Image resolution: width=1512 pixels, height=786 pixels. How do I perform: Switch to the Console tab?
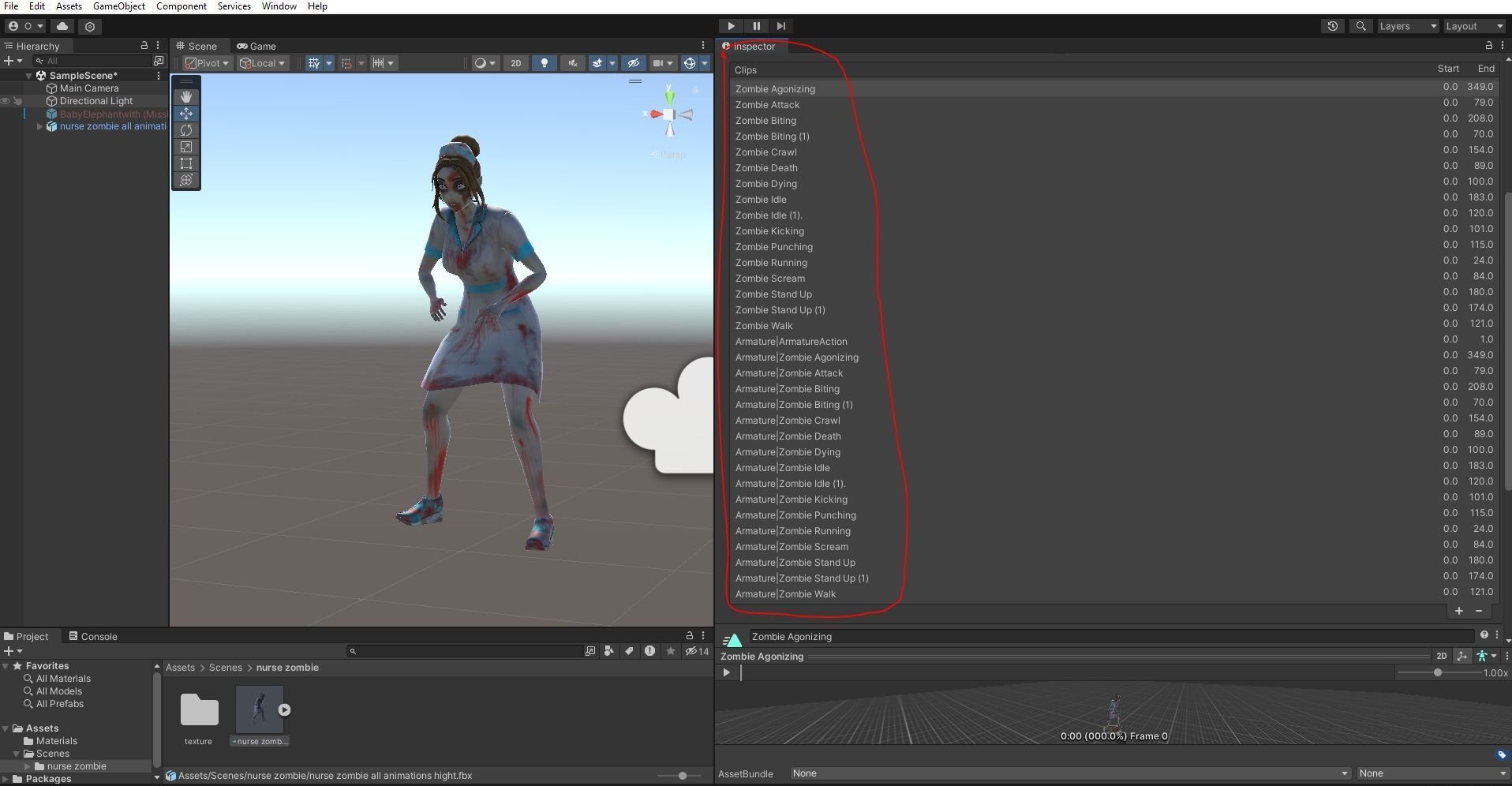[x=93, y=636]
